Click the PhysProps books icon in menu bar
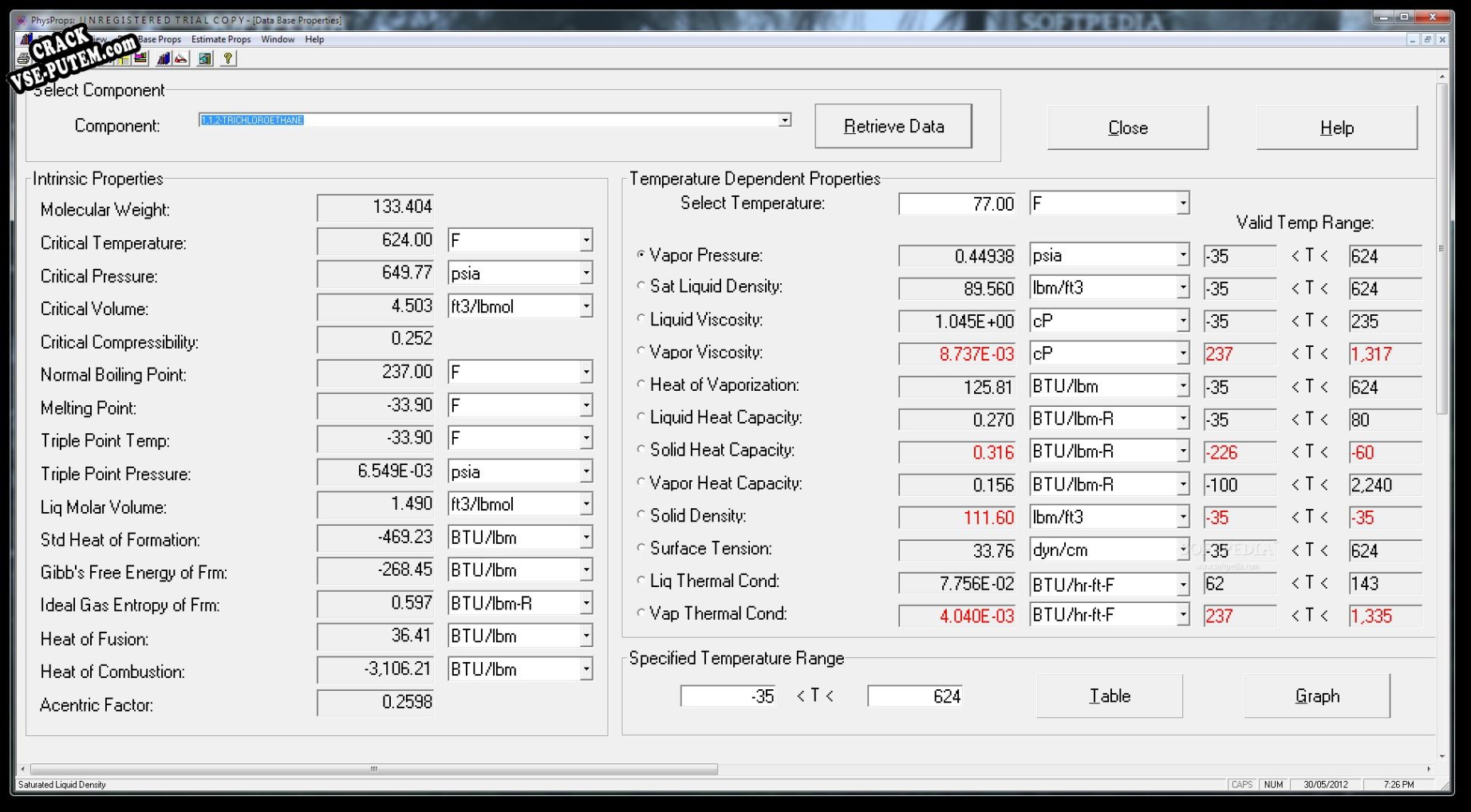The width and height of the screenshot is (1471, 812). [x=26, y=39]
